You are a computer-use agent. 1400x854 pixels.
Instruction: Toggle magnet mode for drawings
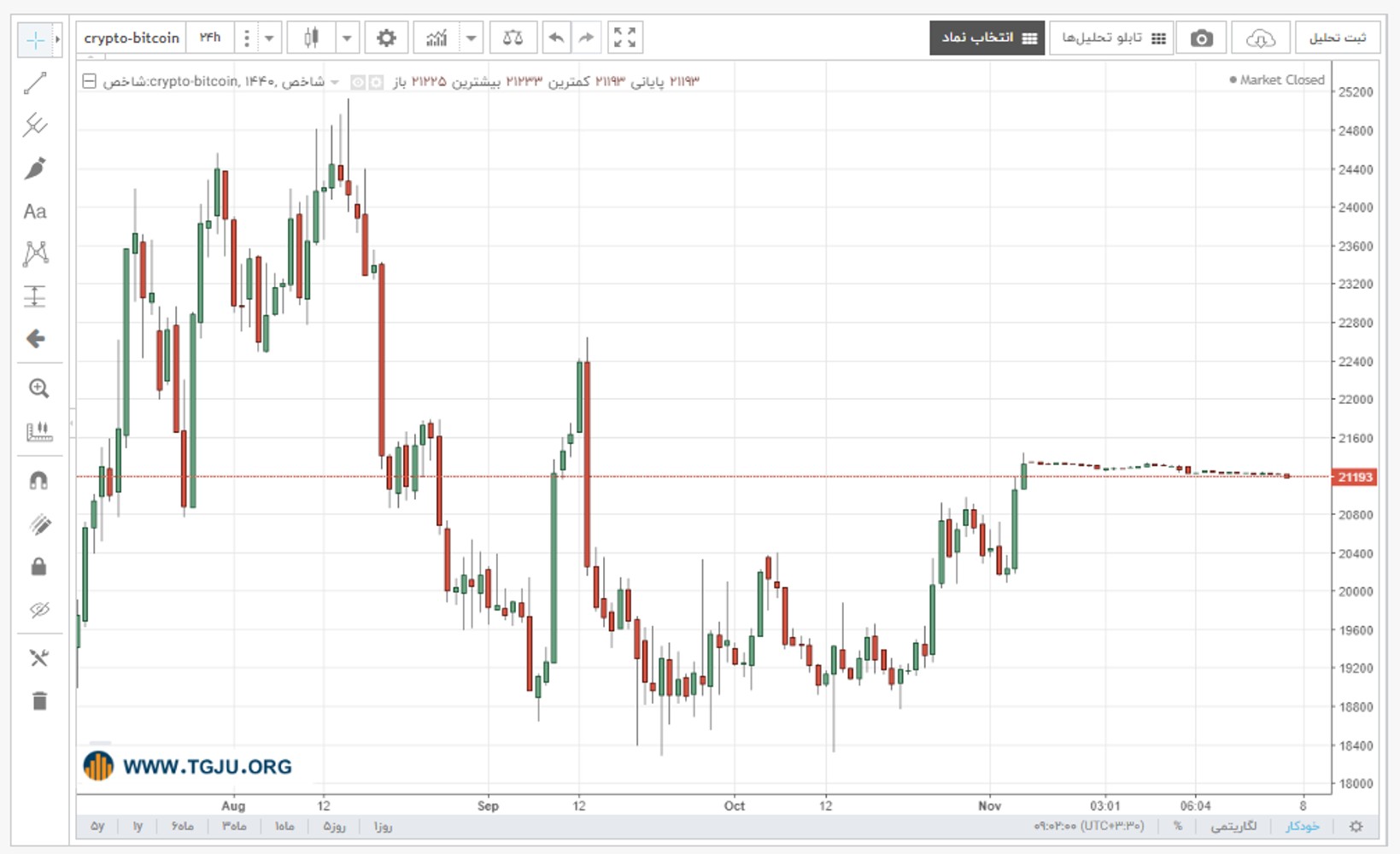38,481
